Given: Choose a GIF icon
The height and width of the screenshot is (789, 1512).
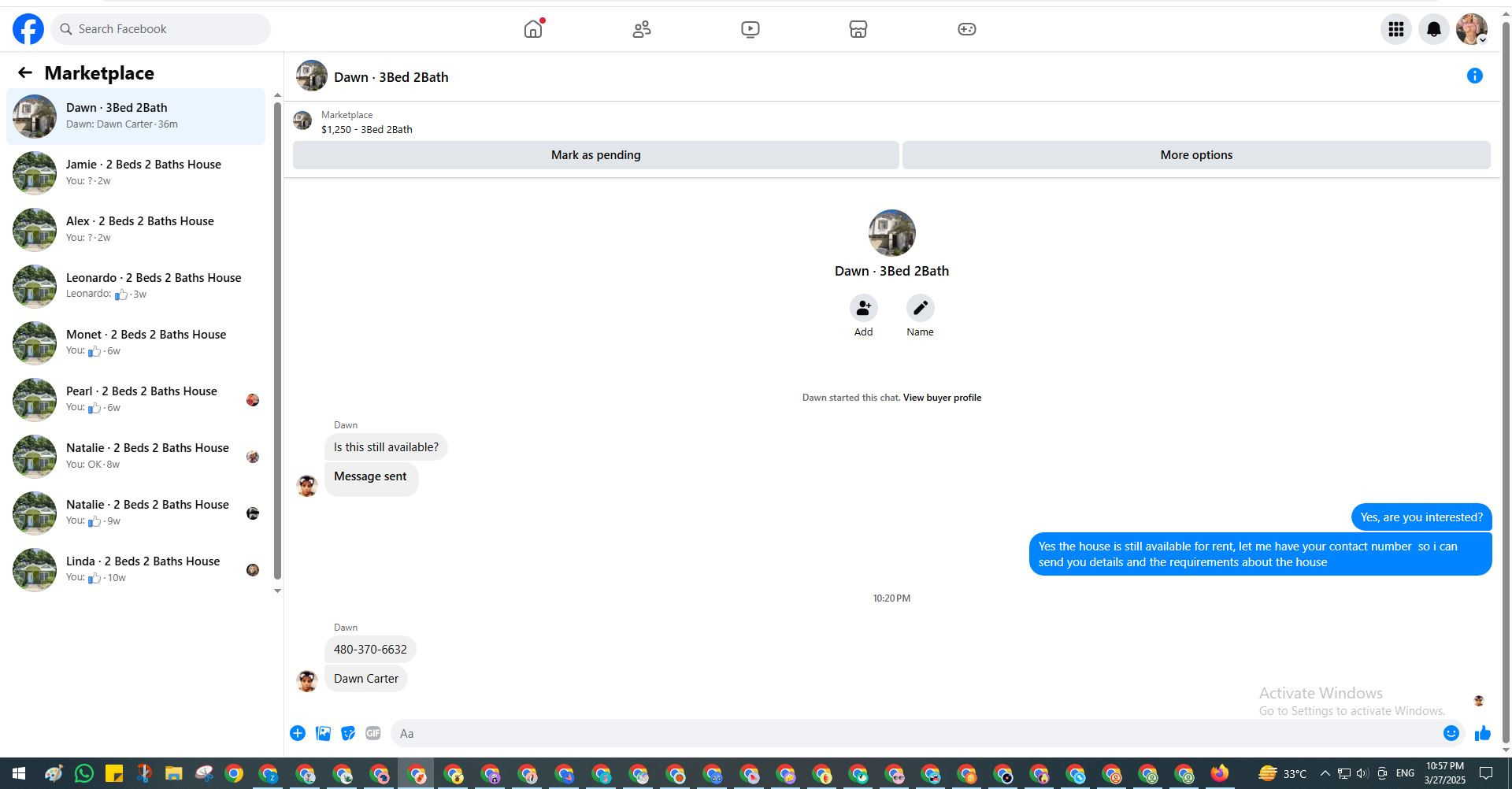Looking at the screenshot, I should pos(373,734).
